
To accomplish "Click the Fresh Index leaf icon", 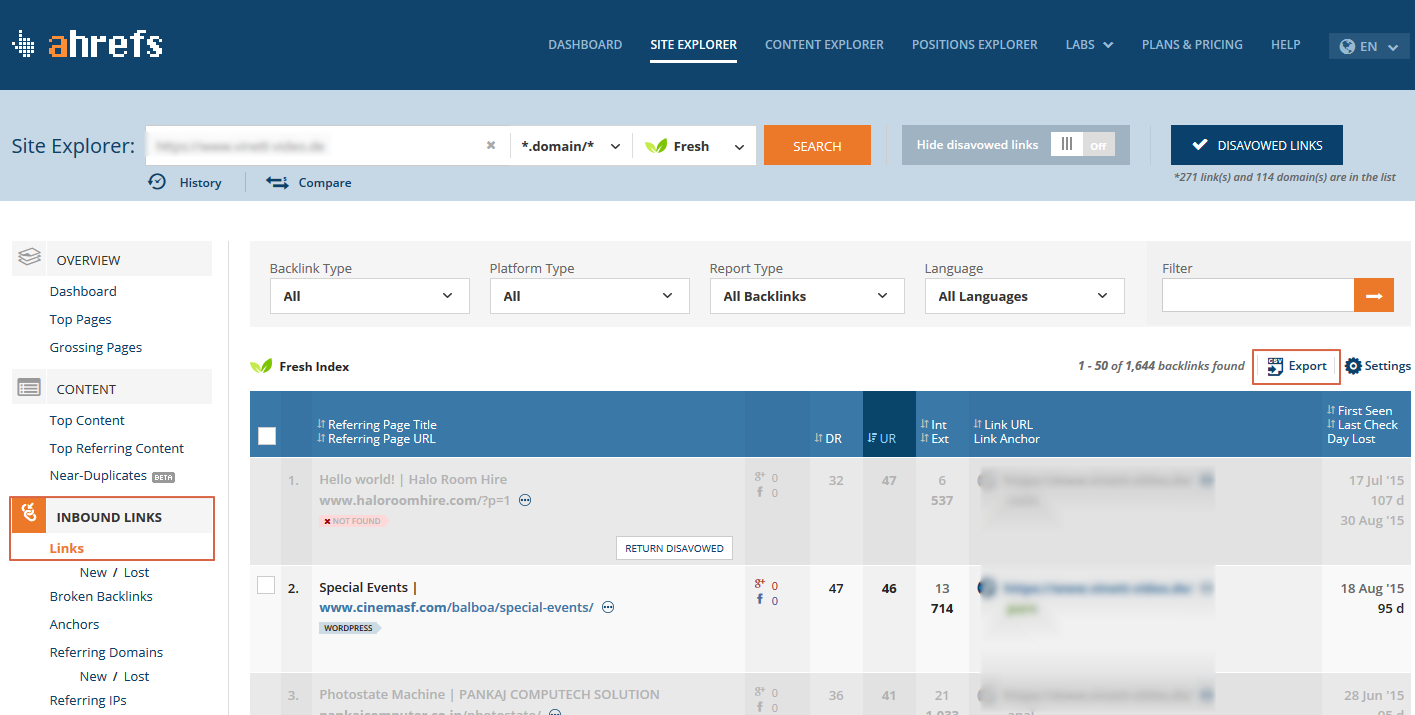I will pyautogui.click(x=261, y=366).
